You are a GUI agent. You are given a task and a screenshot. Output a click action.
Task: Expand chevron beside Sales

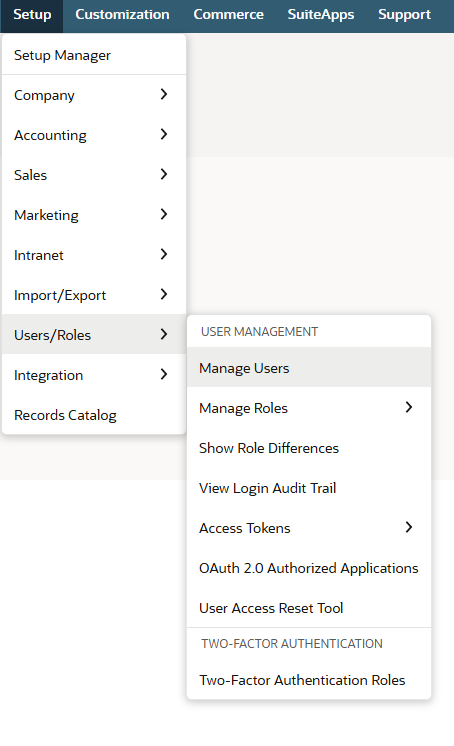[164, 174]
